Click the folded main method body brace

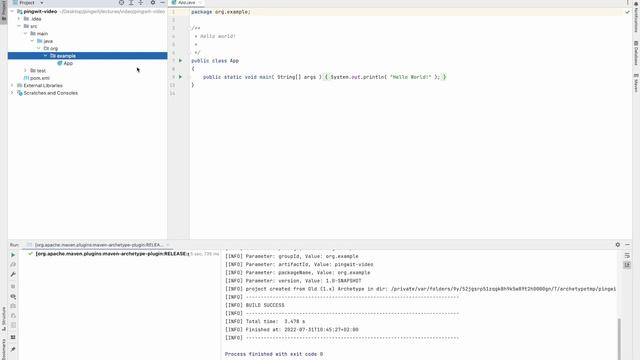tap(327, 77)
